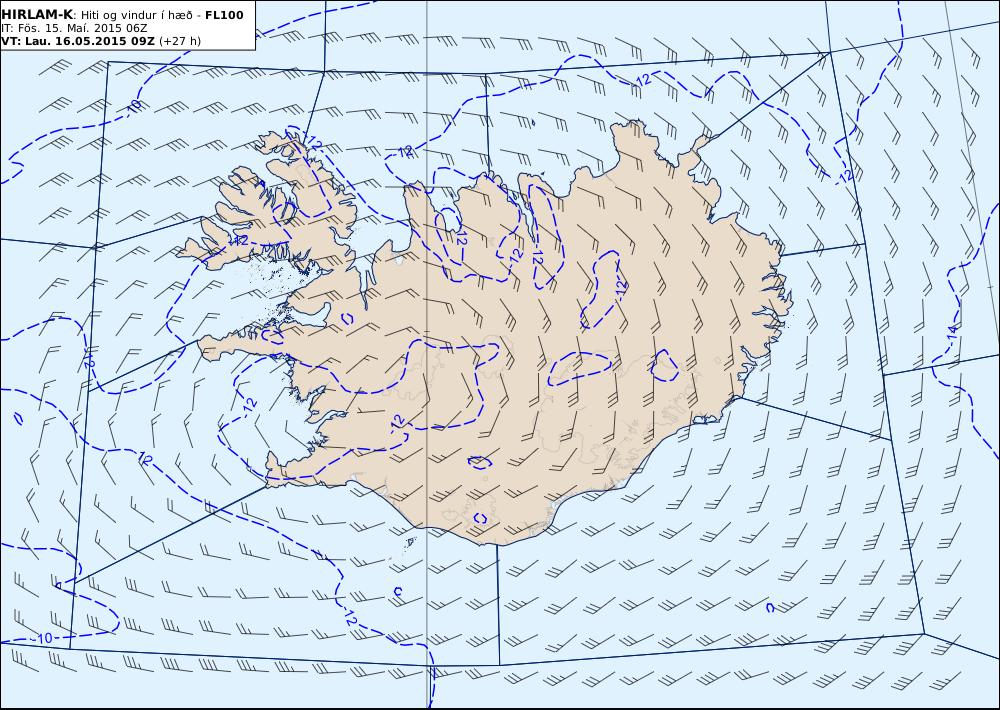The height and width of the screenshot is (710, 1000).
Task: Click the 'HIRLAM-K' model name in title box
Action: pyautogui.click(x=37, y=15)
